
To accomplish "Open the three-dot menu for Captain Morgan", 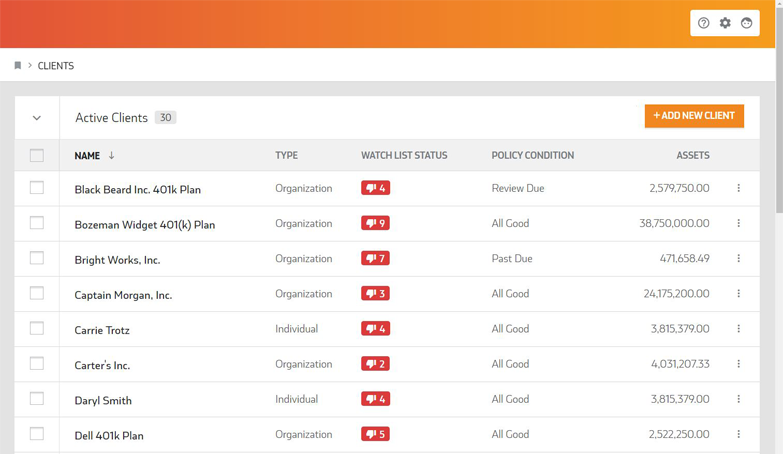I will coord(739,294).
